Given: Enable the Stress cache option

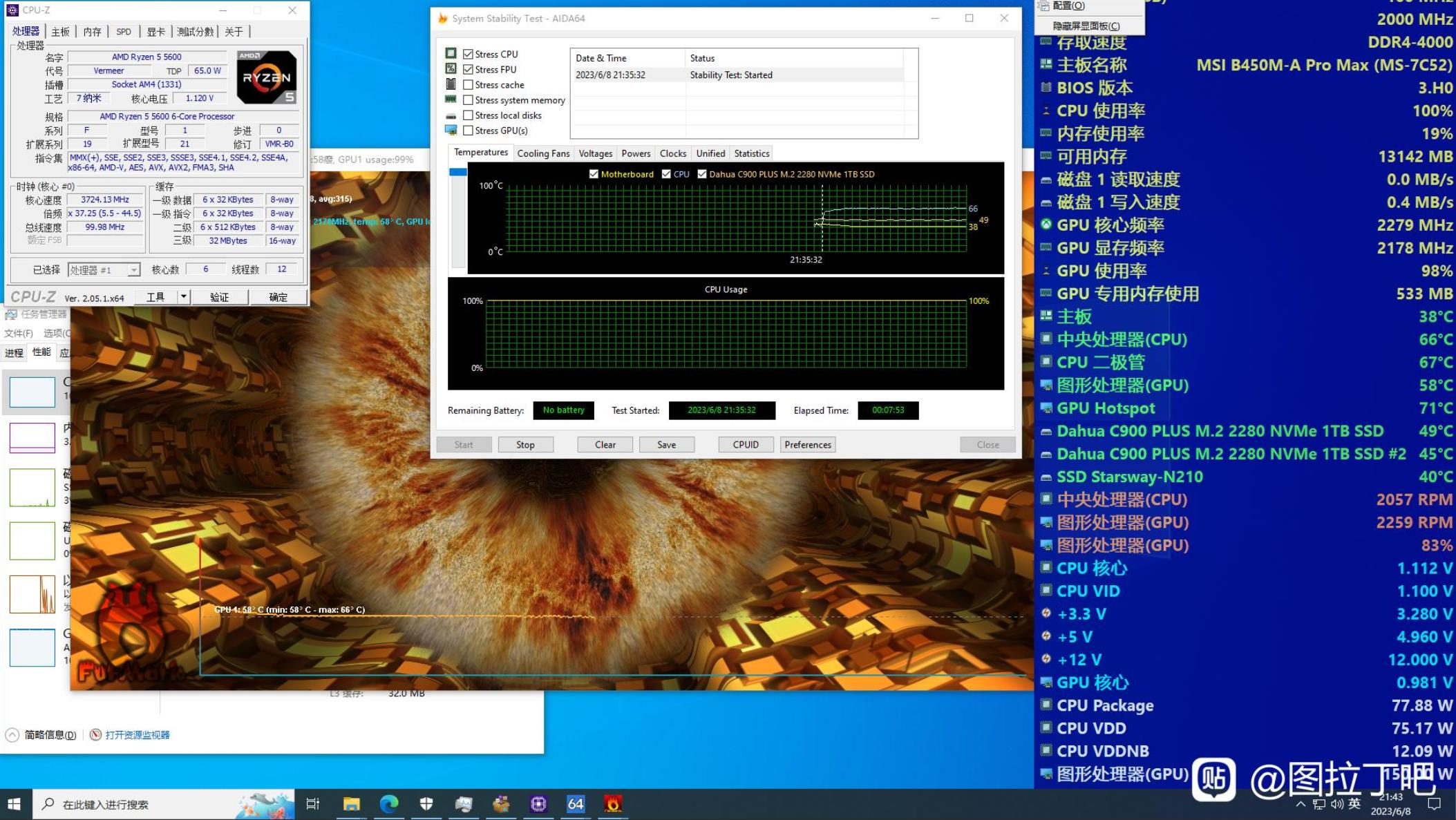Looking at the screenshot, I should point(469,84).
